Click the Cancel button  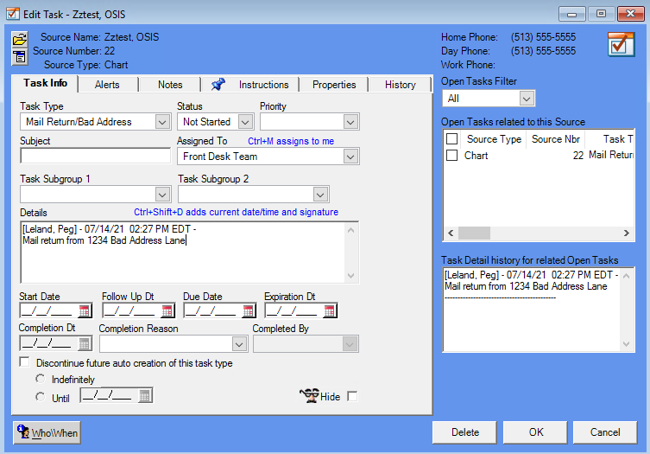click(x=605, y=432)
